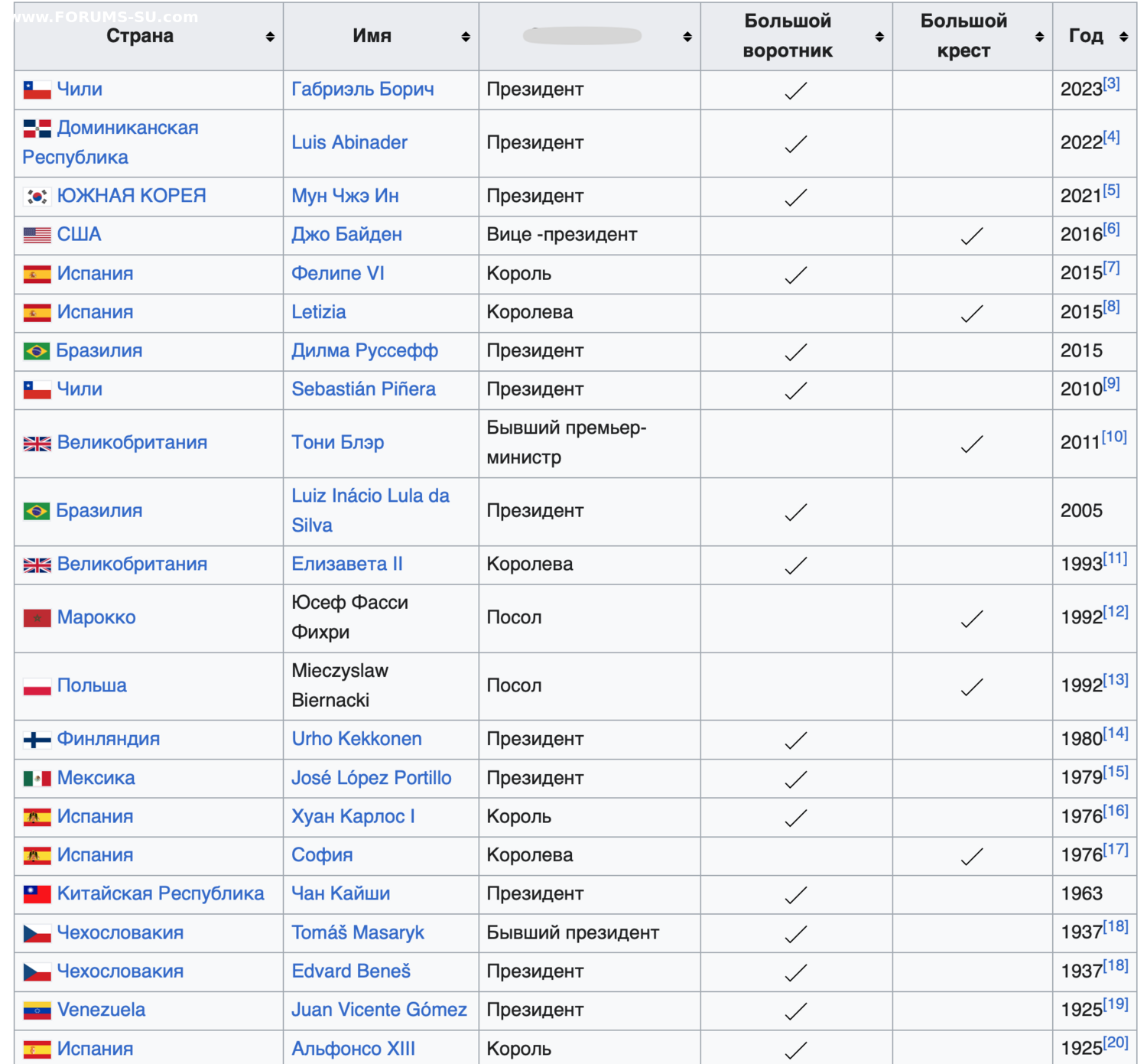1147x1064 pixels.
Task: Follow the Елизавета II link
Action: pyautogui.click(x=346, y=565)
